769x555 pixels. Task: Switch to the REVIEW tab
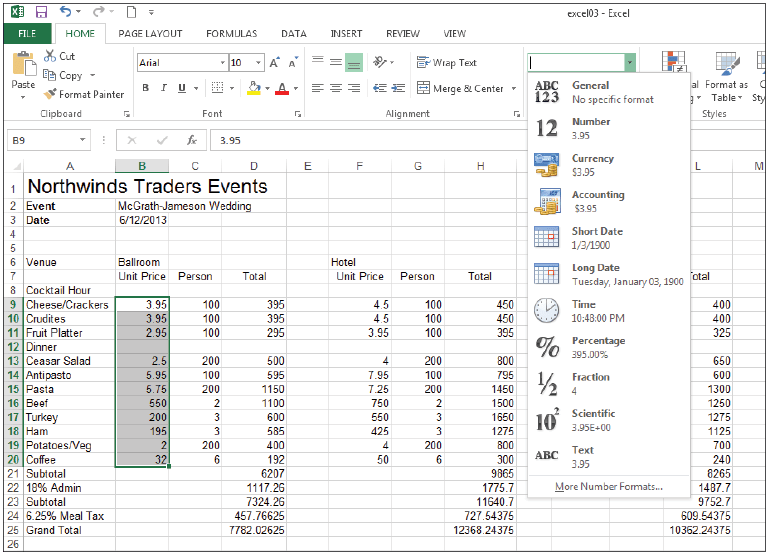403,34
